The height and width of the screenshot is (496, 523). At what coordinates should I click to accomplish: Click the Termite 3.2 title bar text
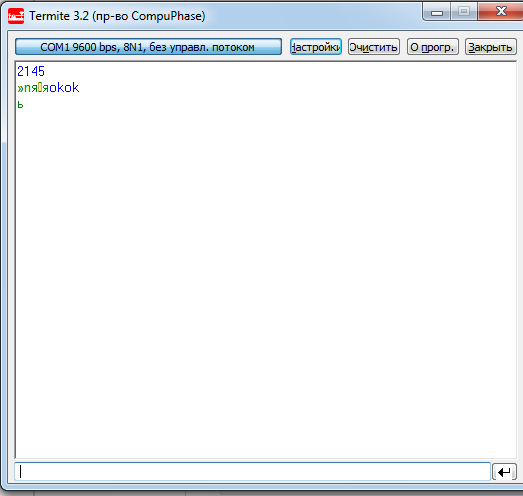point(117,16)
